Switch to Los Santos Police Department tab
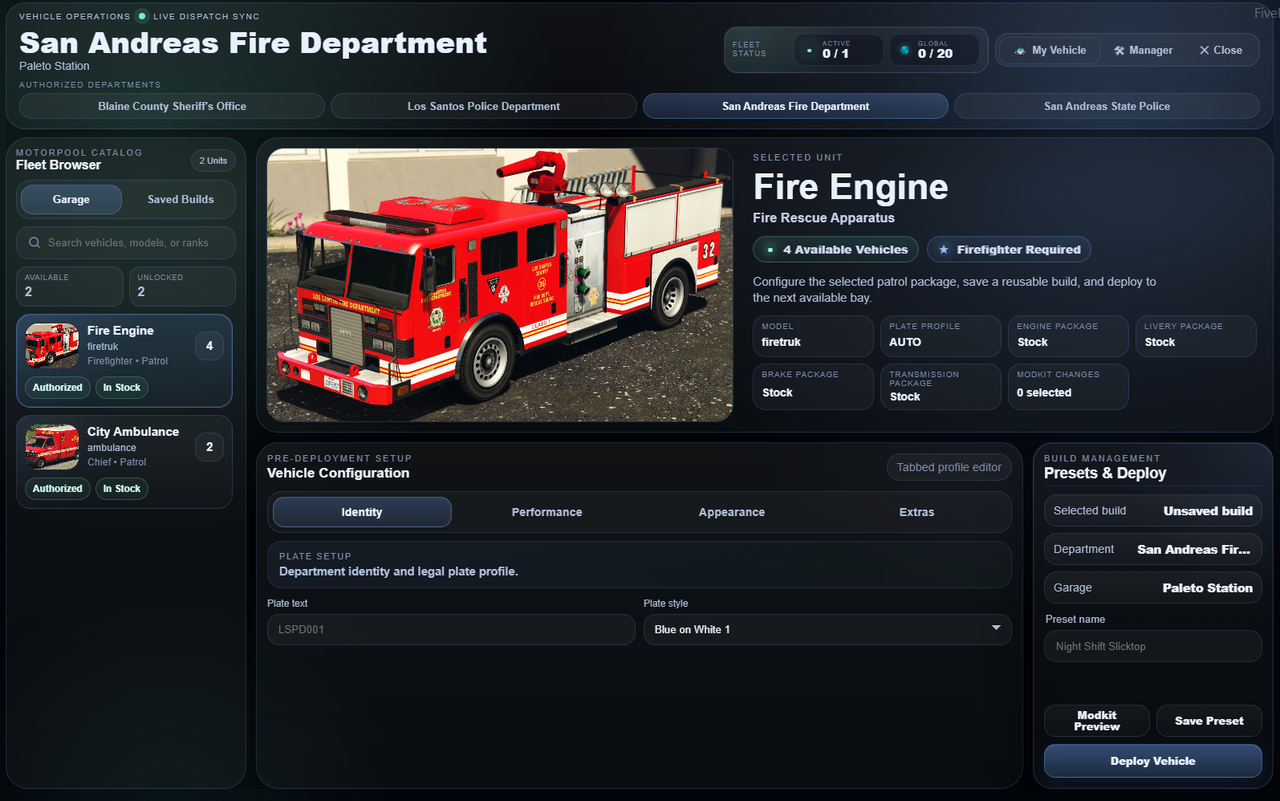The image size is (1280, 801). pyautogui.click(x=484, y=106)
